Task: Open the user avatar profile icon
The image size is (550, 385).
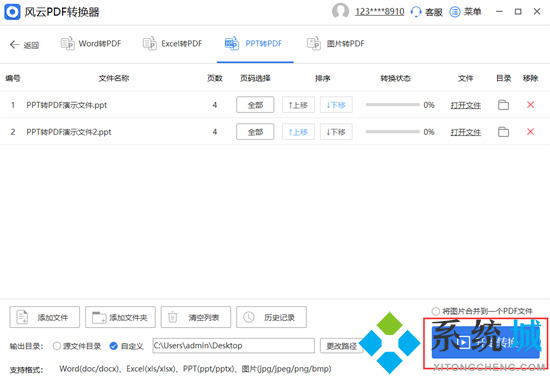Action: pyautogui.click(x=340, y=11)
